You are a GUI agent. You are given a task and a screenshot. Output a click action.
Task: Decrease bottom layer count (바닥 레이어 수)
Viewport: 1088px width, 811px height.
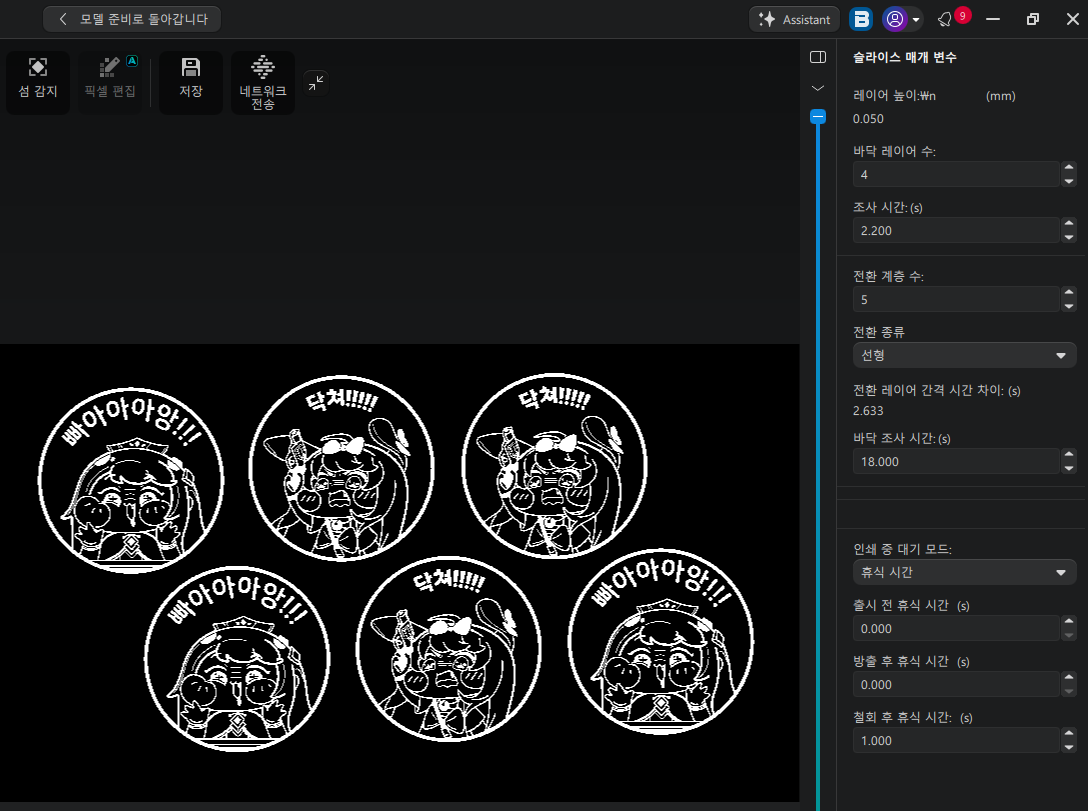pyautogui.click(x=1069, y=181)
